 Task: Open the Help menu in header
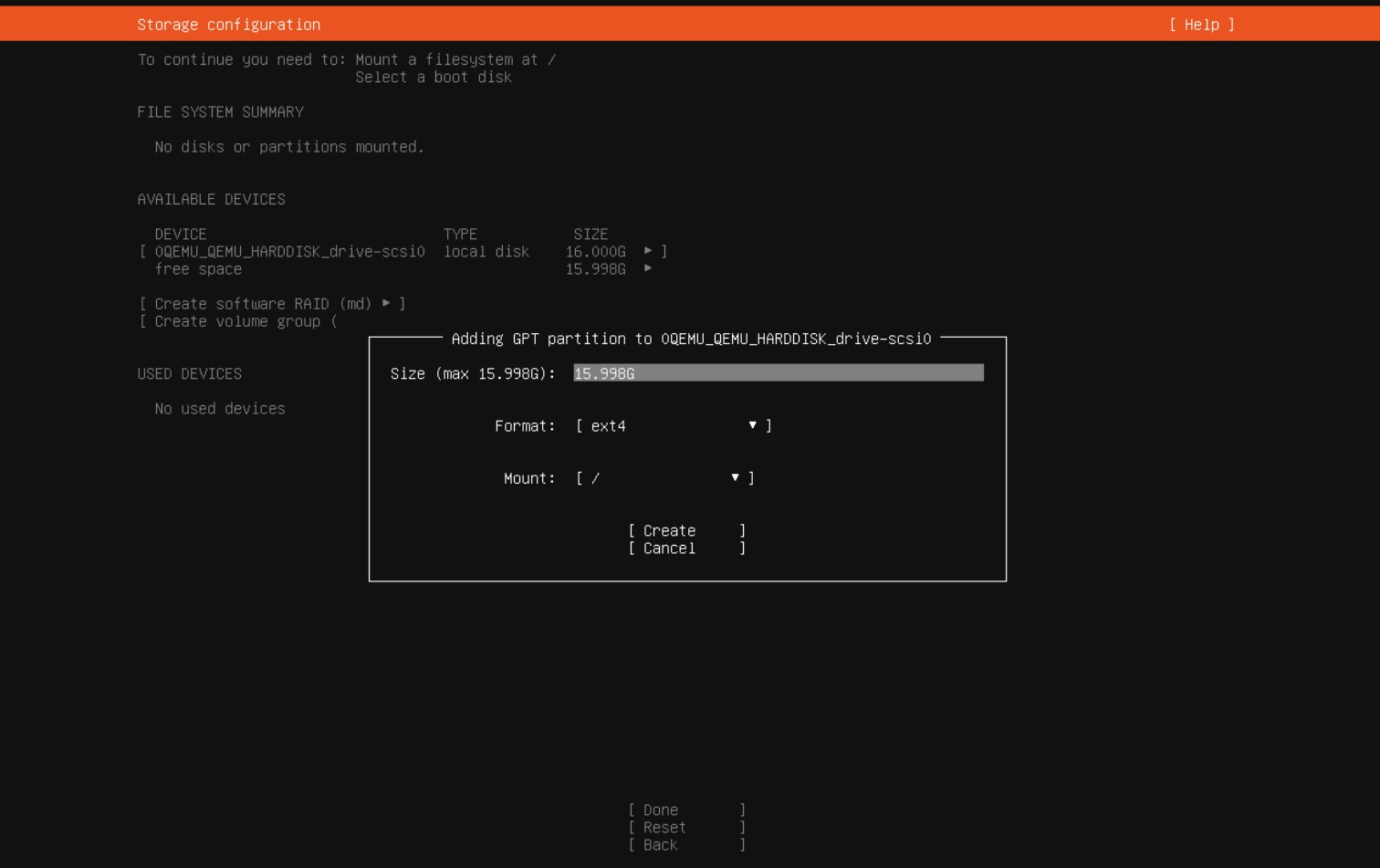coord(1201,25)
